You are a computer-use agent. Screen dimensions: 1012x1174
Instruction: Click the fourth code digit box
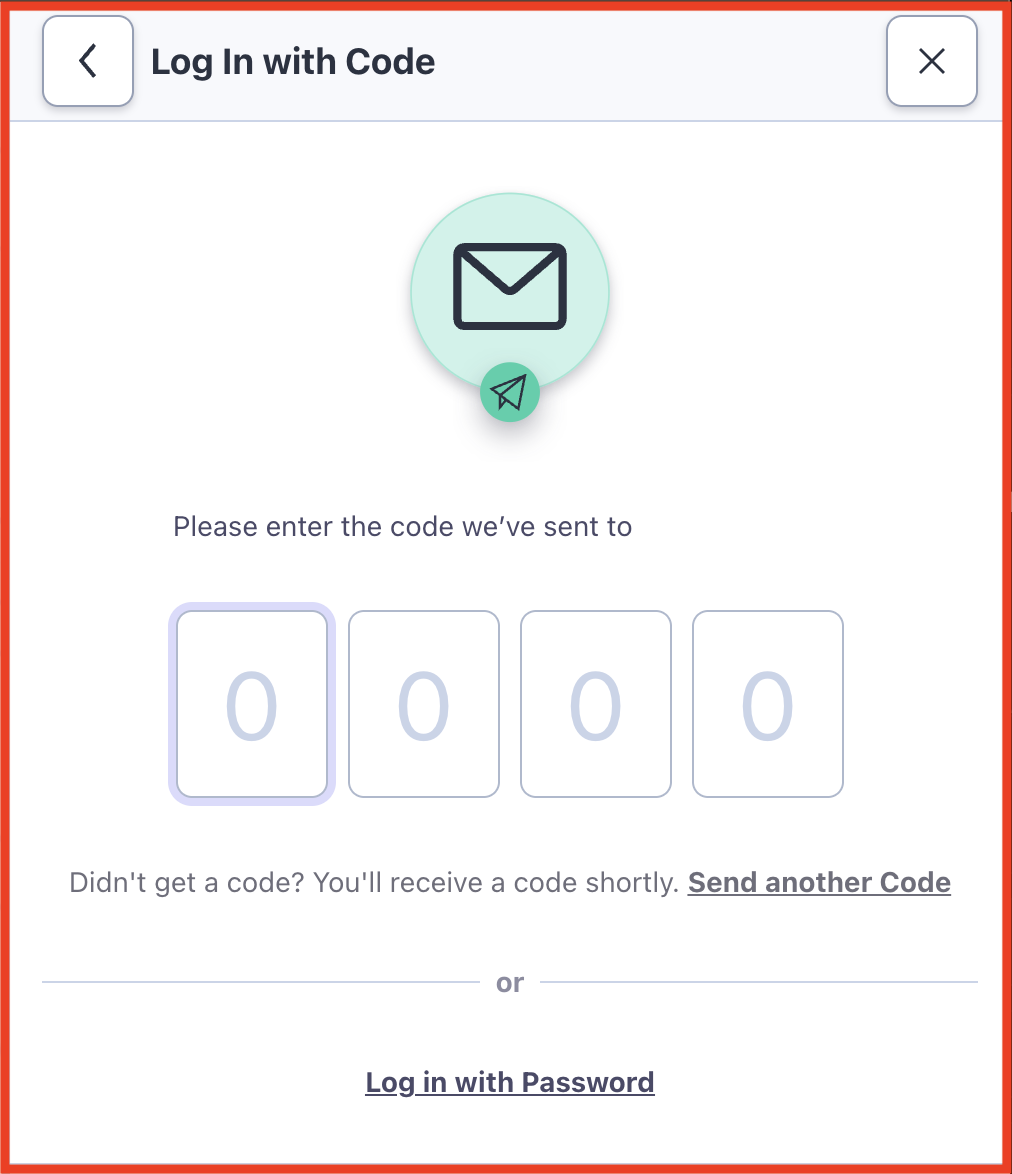pos(768,704)
